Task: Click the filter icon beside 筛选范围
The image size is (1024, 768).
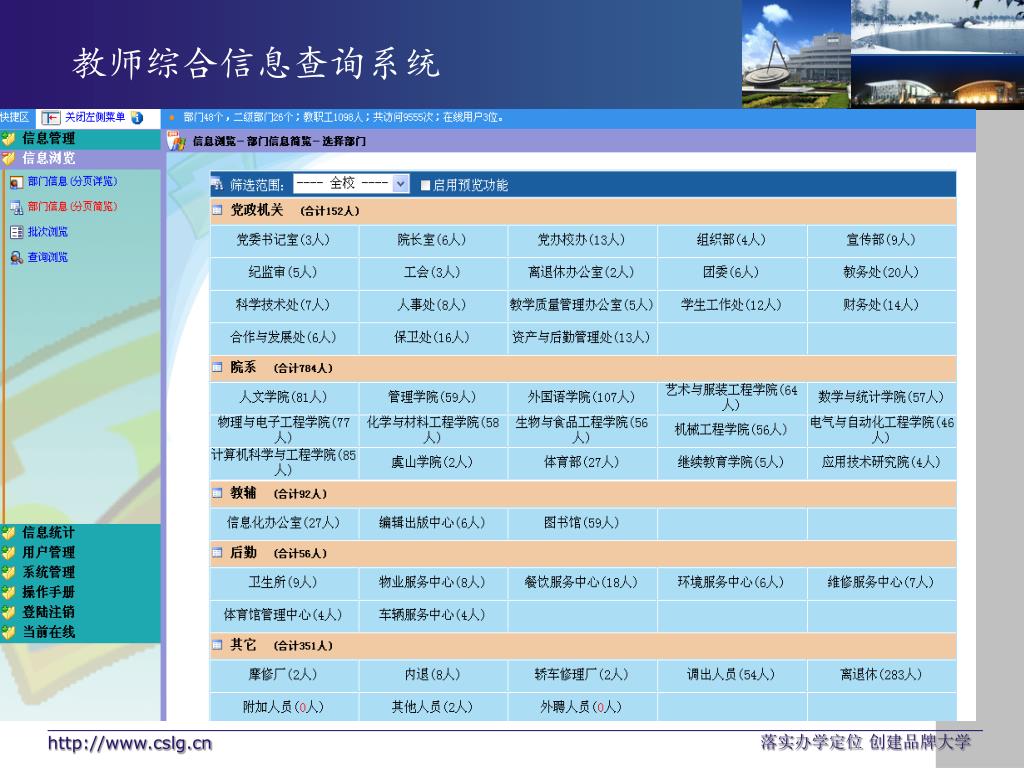Action: (217, 185)
